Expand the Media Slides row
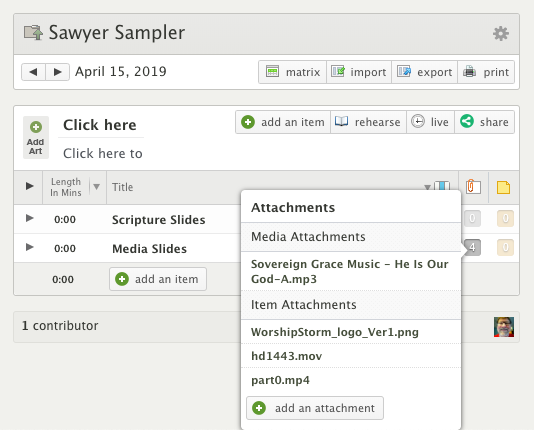This screenshot has width=534, height=430. click(30, 247)
